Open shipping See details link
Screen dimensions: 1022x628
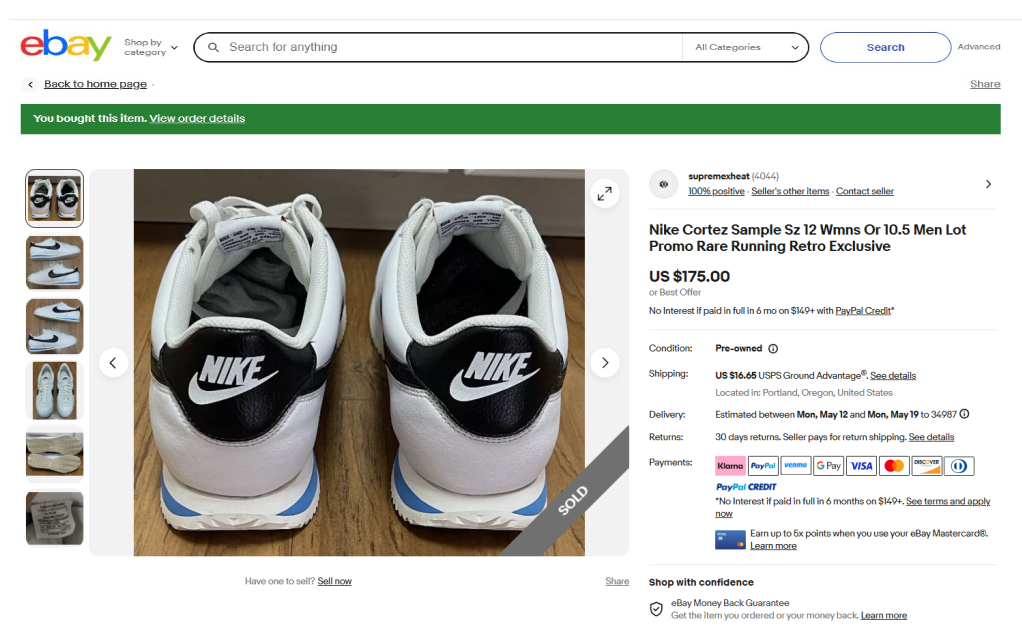(x=893, y=376)
